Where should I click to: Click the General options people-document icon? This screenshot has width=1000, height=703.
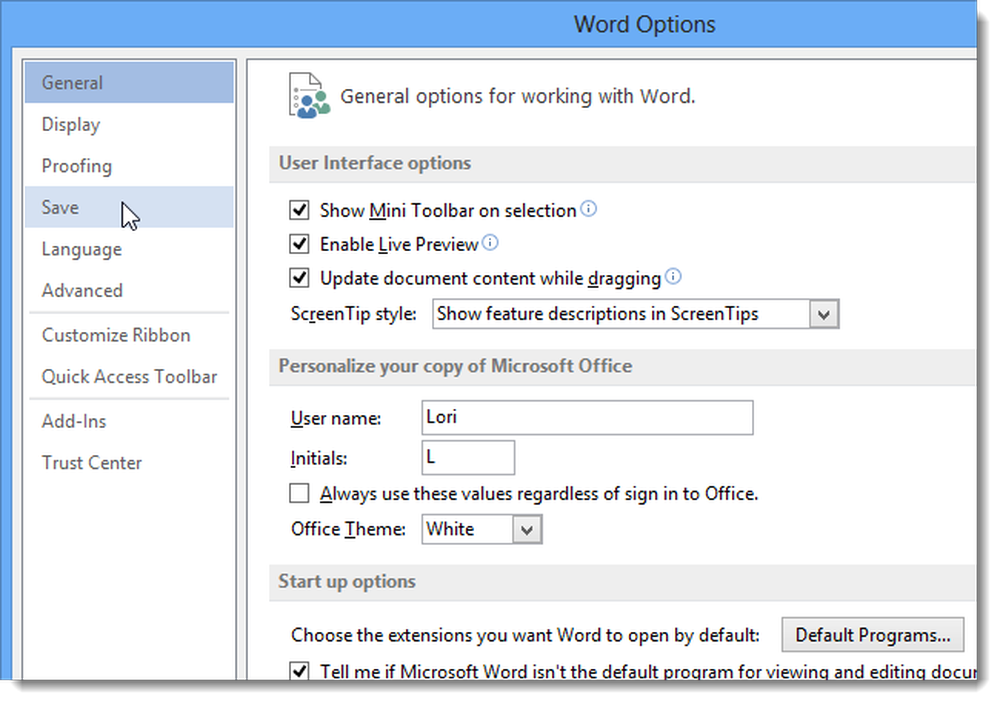(x=309, y=96)
